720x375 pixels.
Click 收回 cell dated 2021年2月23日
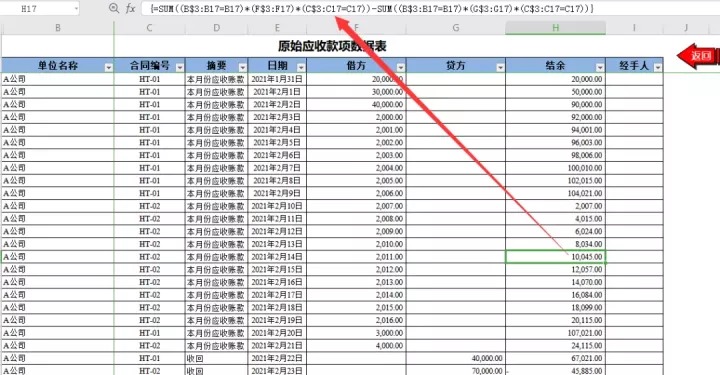click(x=216, y=370)
